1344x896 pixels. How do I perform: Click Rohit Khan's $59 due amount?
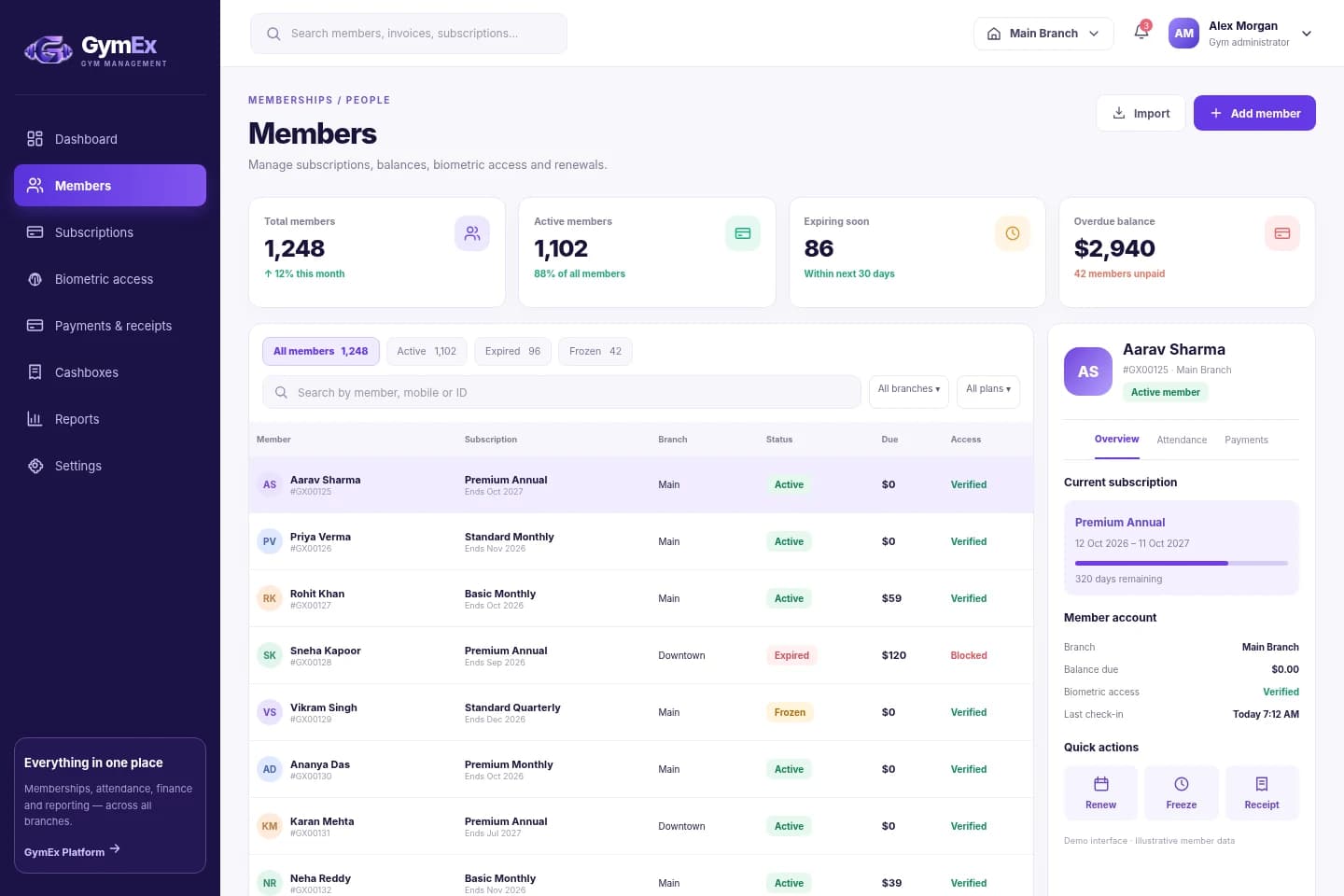pyautogui.click(x=891, y=598)
